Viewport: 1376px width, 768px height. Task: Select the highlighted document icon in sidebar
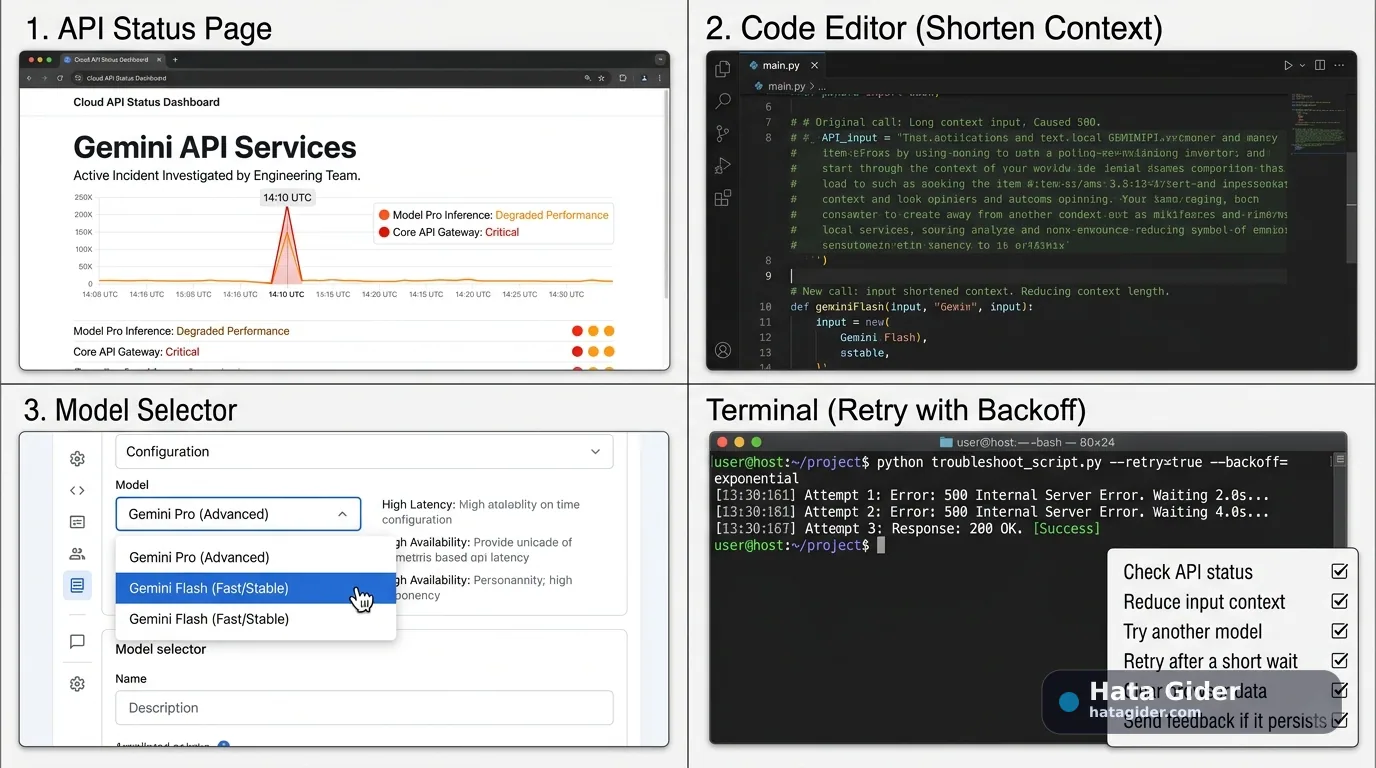coord(77,585)
